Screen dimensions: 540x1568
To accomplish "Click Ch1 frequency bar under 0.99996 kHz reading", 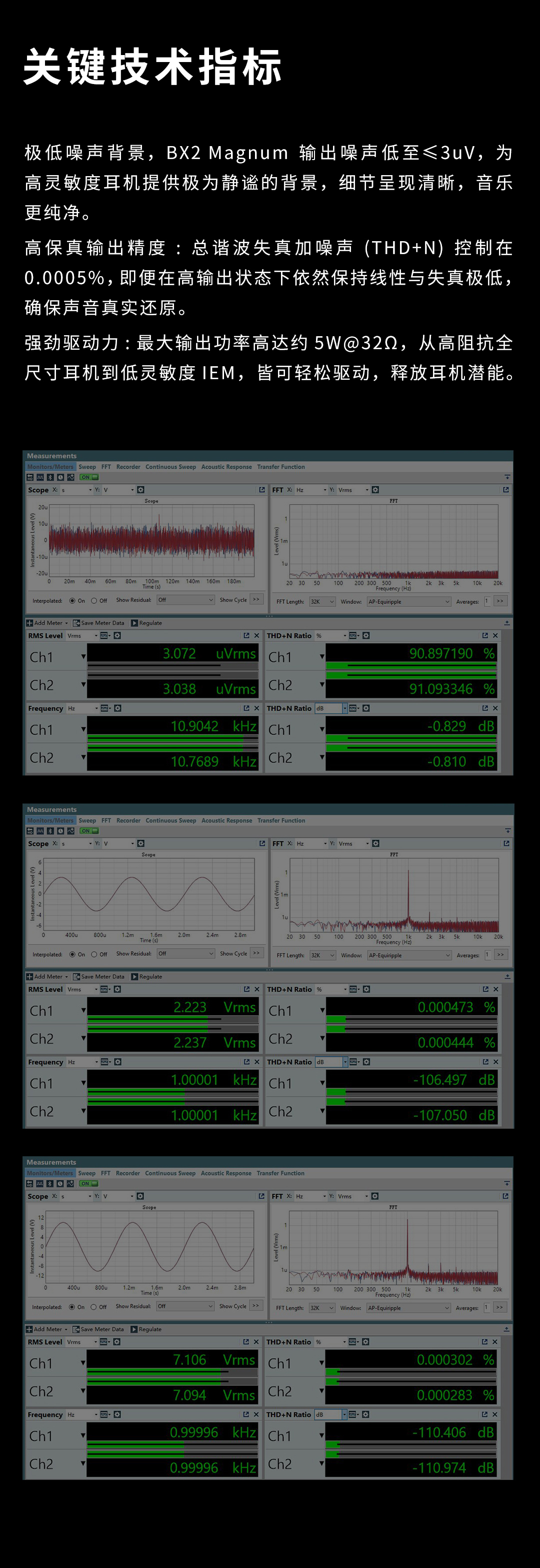I will click(172, 1444).
